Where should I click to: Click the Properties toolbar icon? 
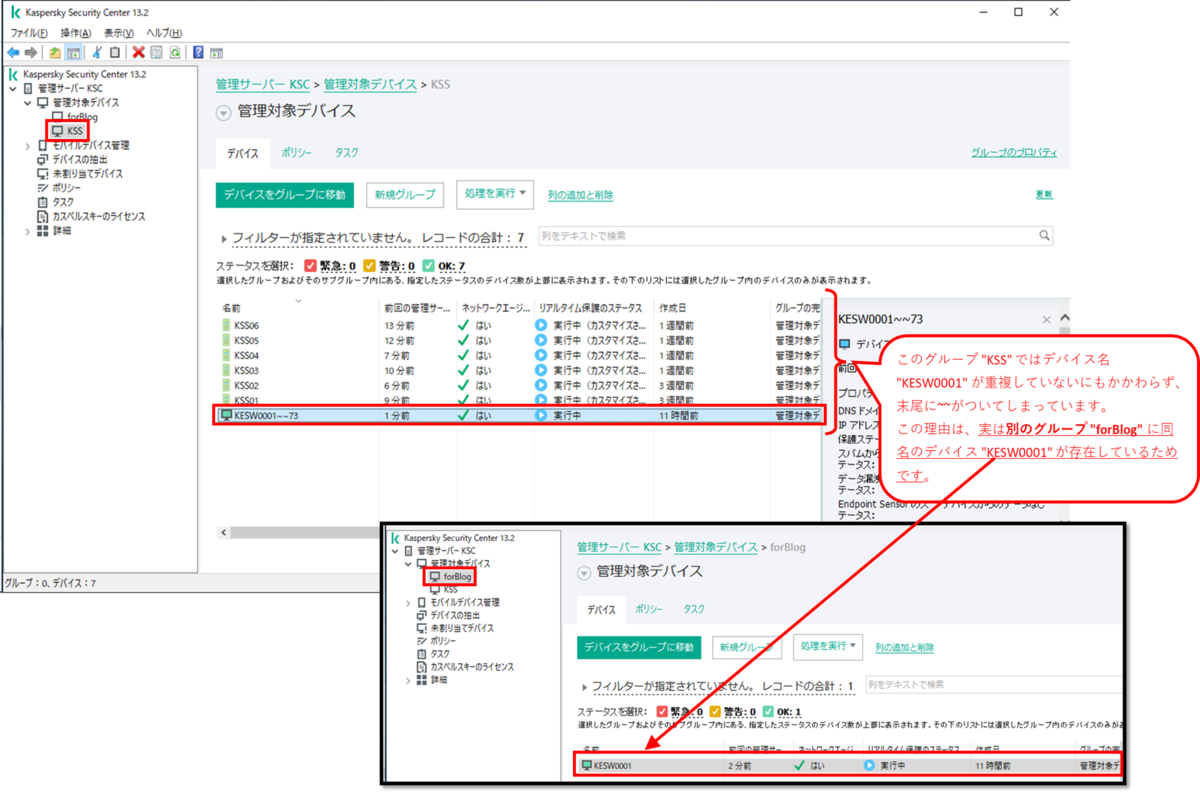[x=157, y=52]
